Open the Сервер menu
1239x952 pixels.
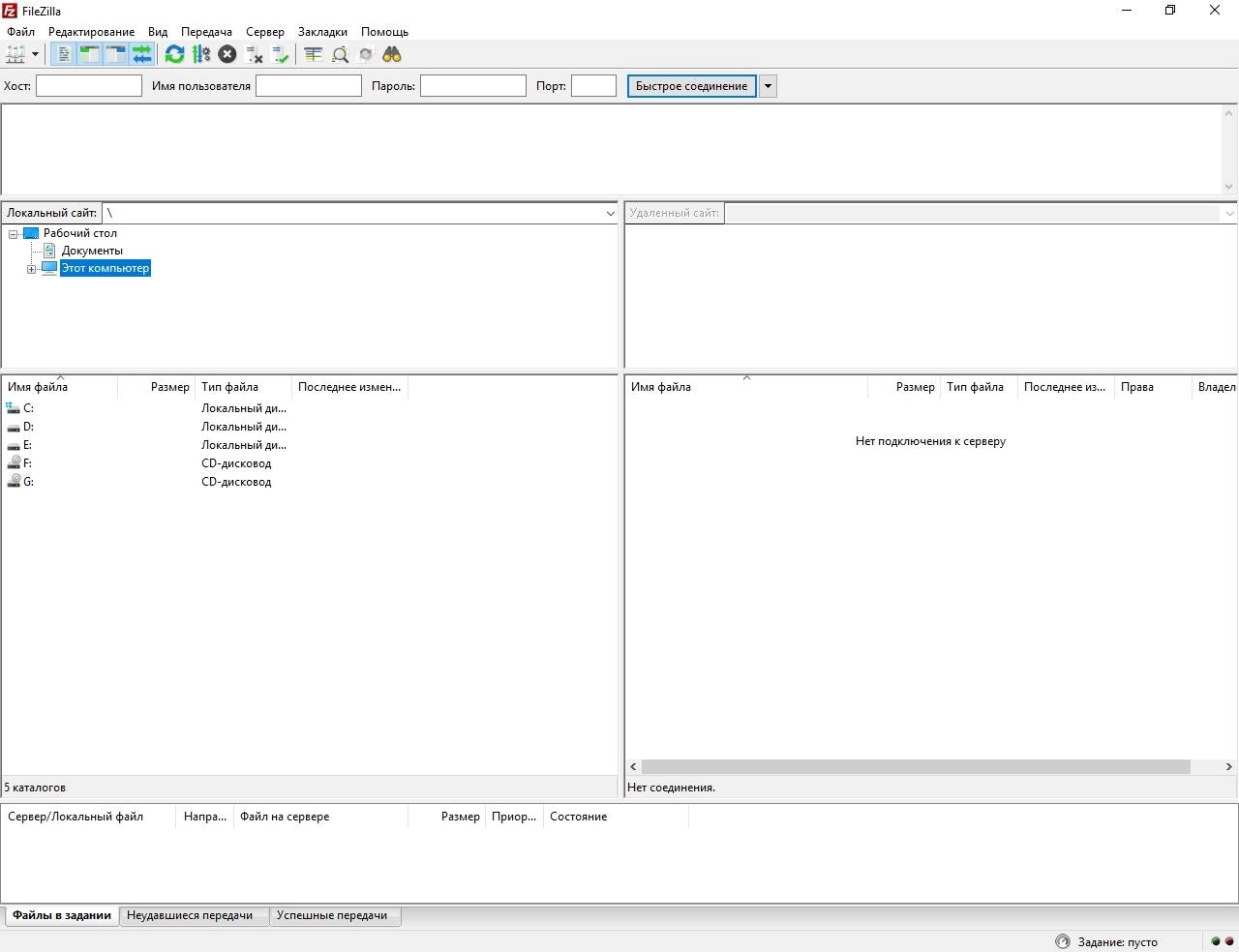pos(265,32)
